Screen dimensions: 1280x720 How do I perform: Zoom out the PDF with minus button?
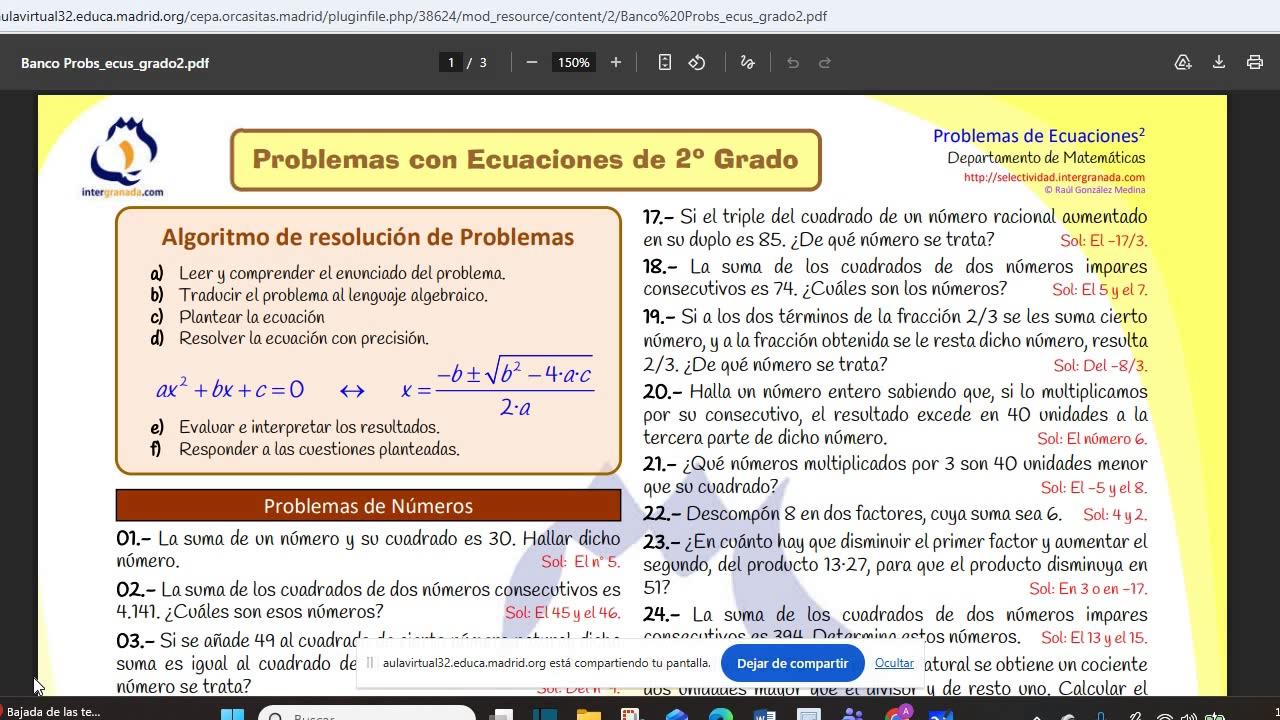pos(532,62)
